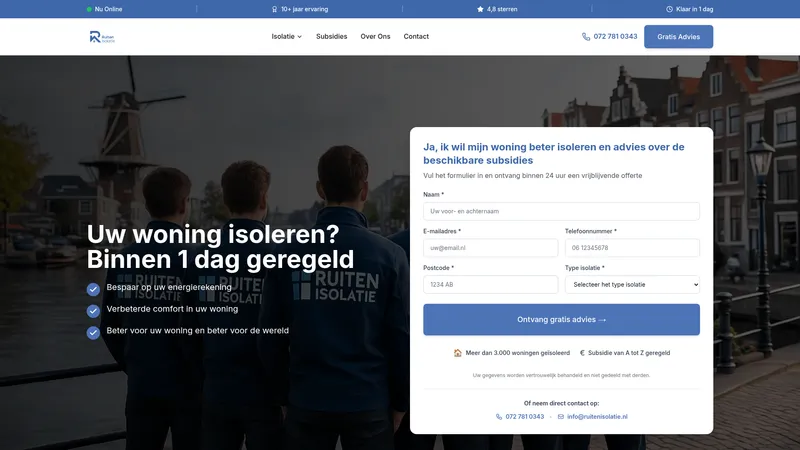Click checkmark beside Bespaar op uw energierekening
This screenshot has height=450, width=800.
pos(93,289)
